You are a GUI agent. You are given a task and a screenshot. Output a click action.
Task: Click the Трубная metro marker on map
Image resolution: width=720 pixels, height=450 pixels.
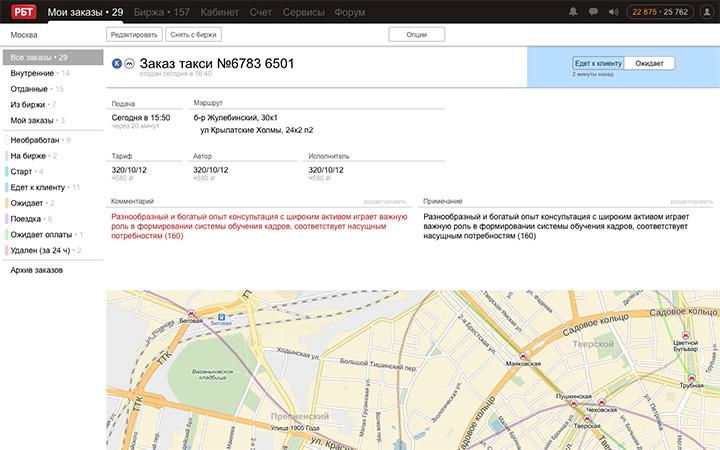click(692, 378)
